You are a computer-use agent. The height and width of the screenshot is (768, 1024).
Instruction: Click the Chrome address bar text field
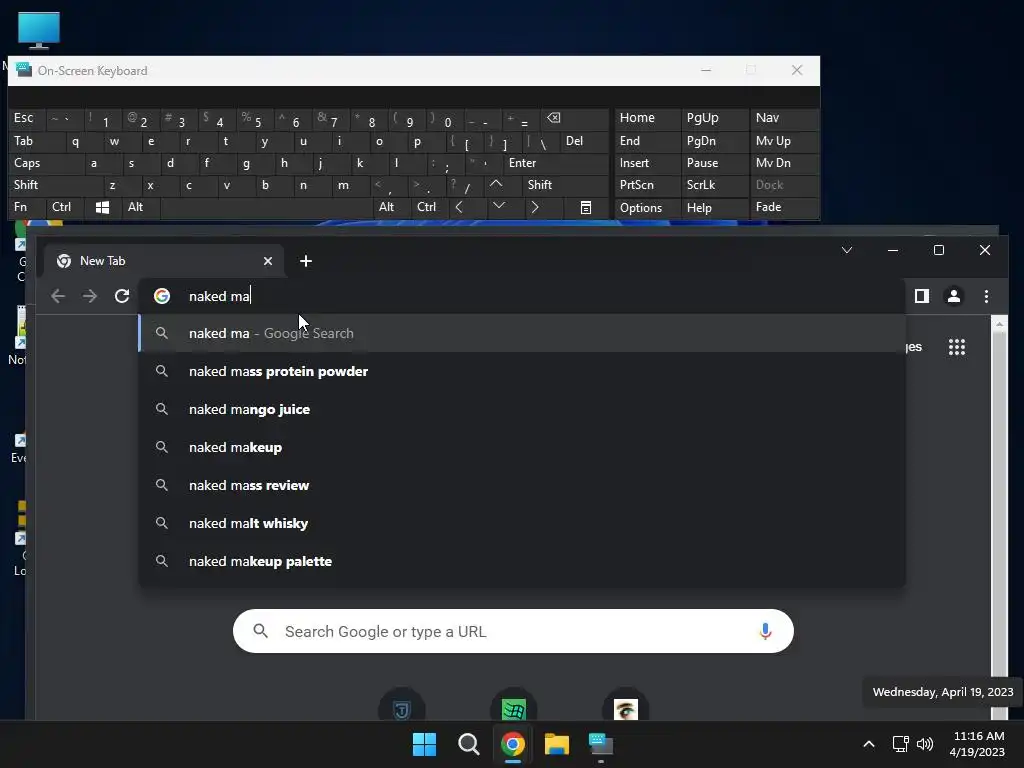coord(521,296)
